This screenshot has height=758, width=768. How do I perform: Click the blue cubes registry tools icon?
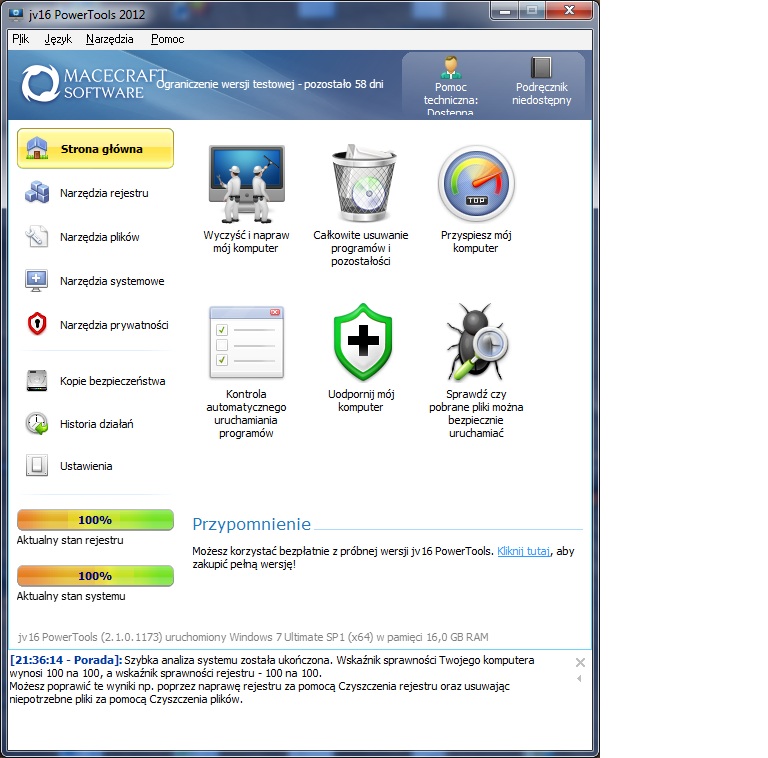(x=37, y=192)
